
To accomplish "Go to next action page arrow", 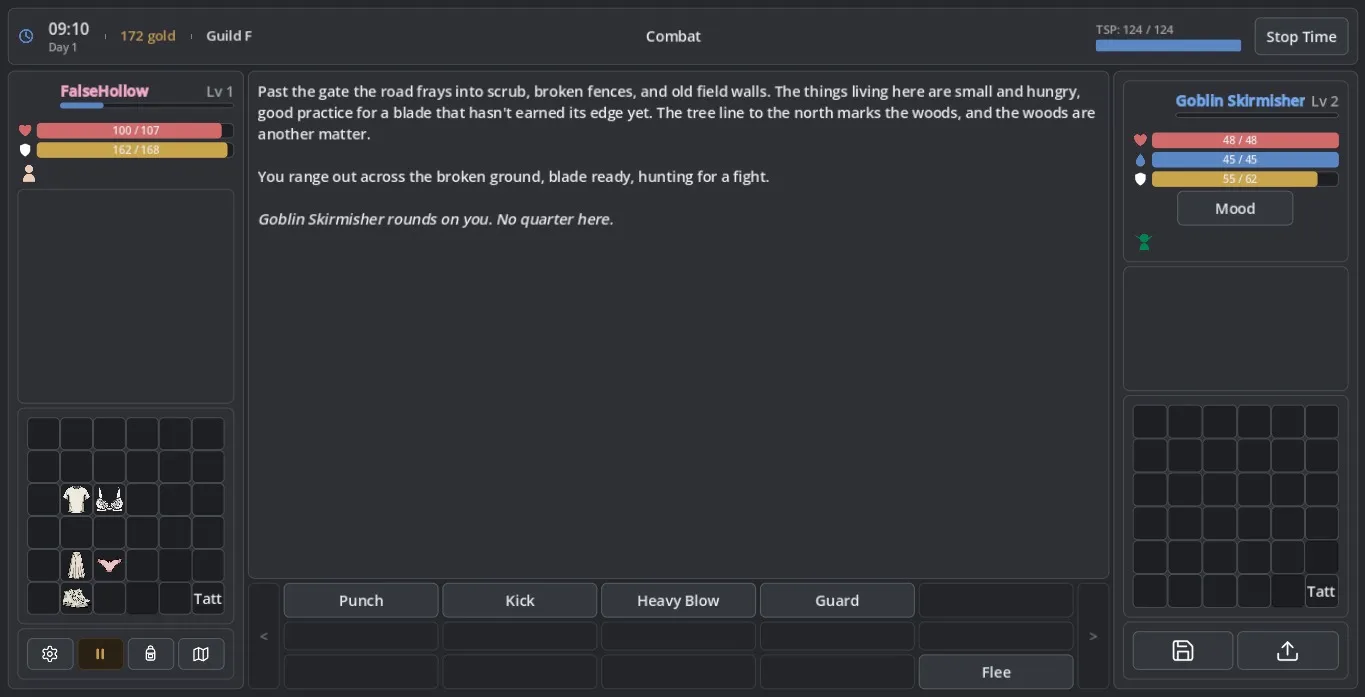I will (x=1093, y=636).
